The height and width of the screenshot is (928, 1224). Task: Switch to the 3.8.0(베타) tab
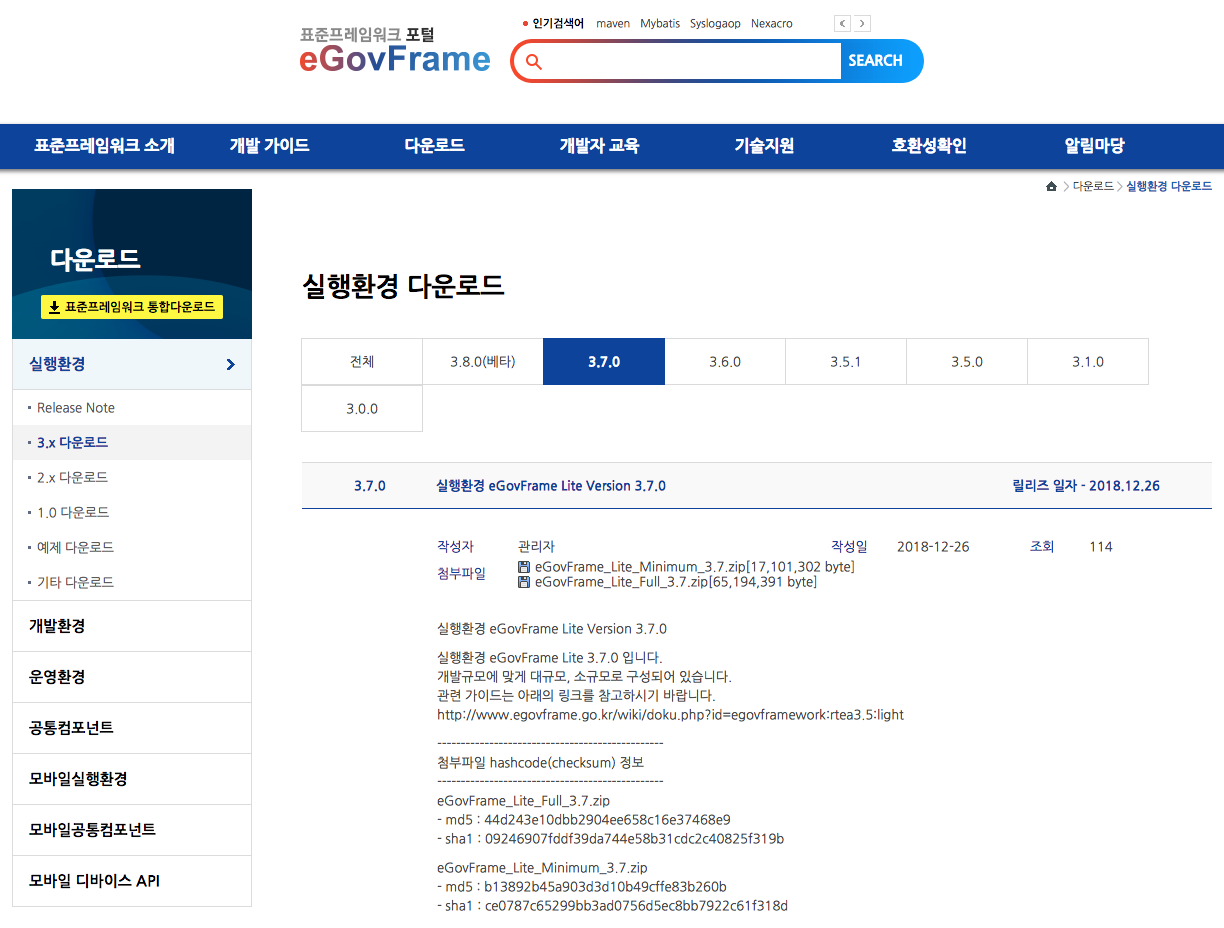tap(482, 362)
